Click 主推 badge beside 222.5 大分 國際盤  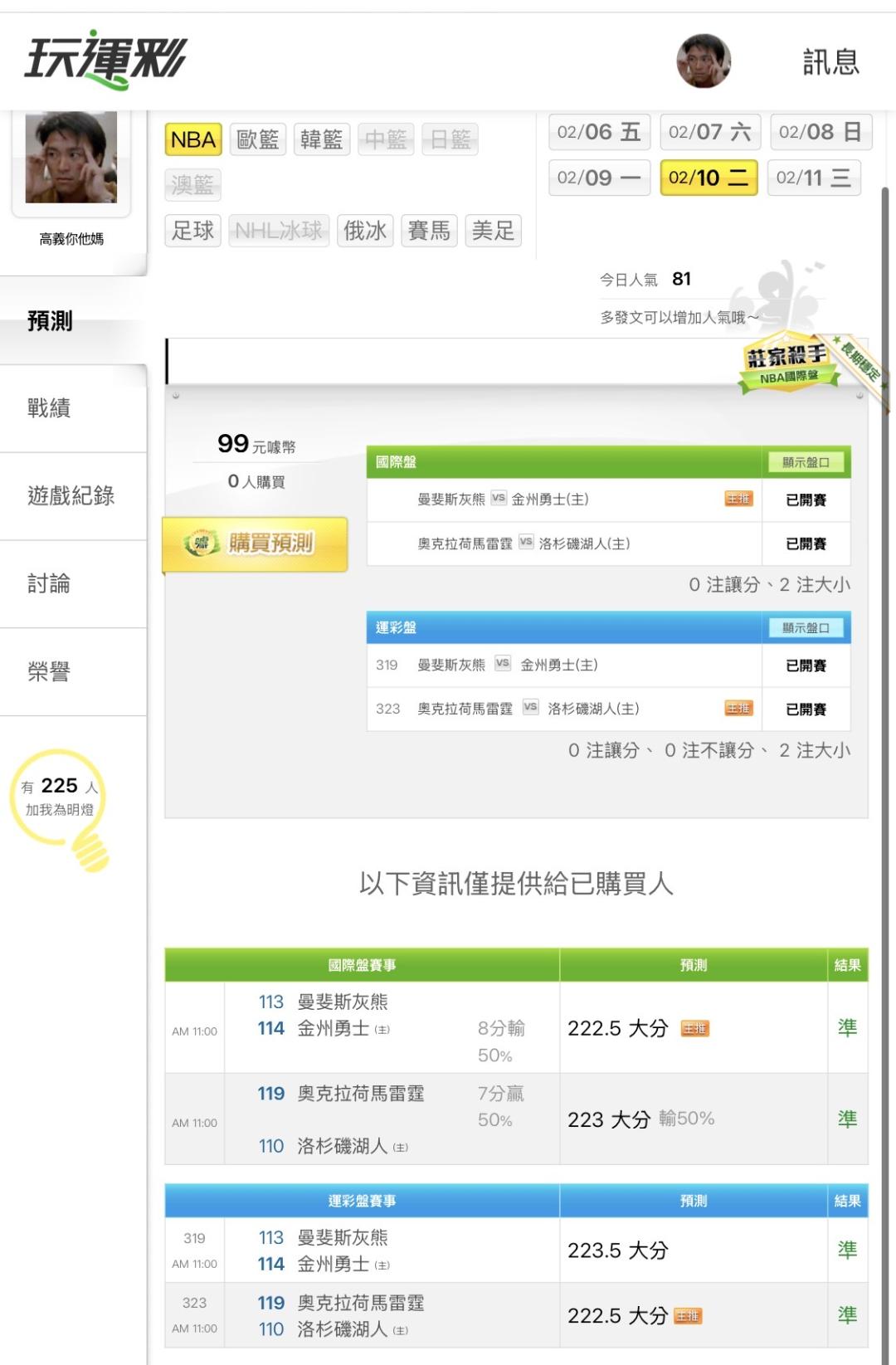(695, 1029)
